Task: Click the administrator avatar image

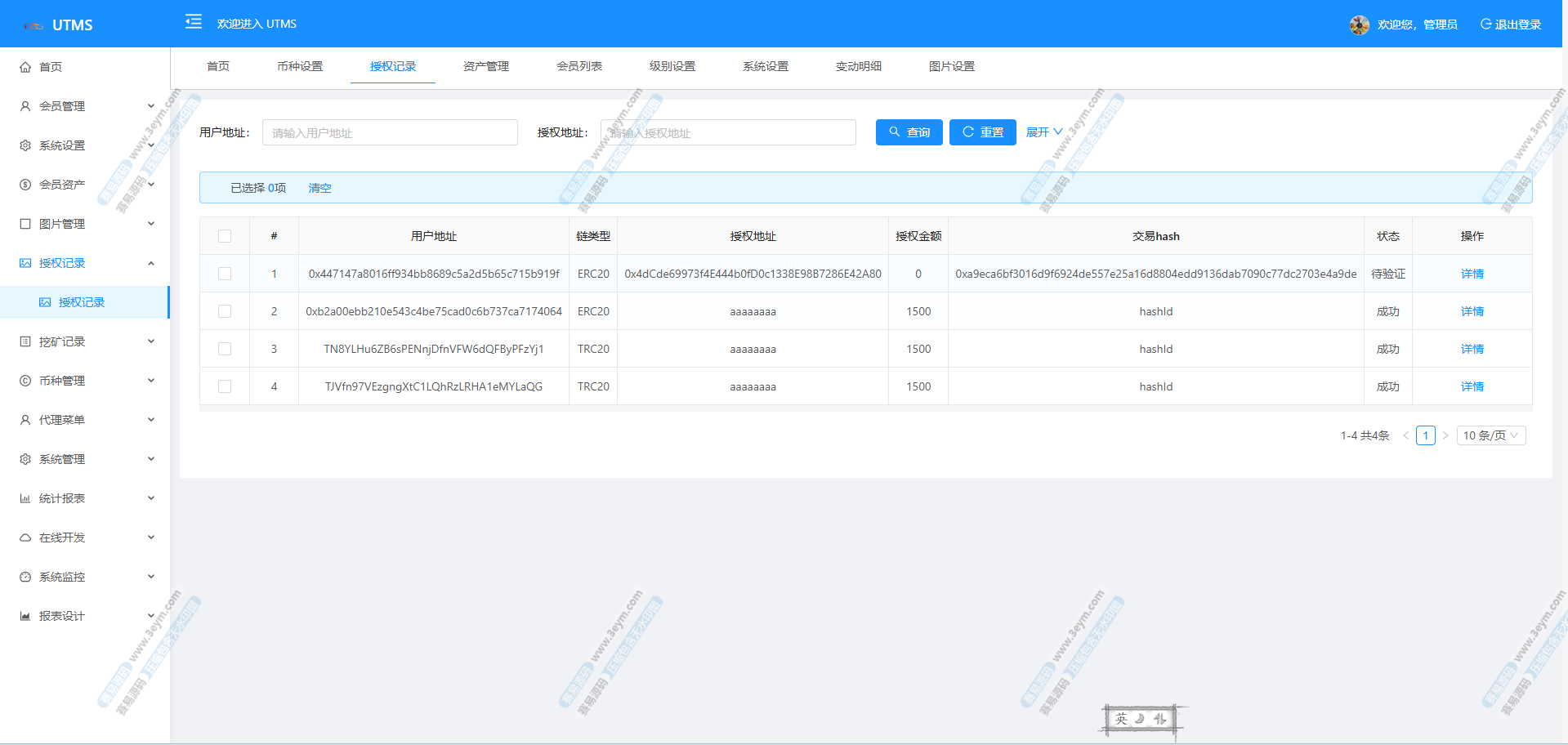Action: (x=1359, y=25)
